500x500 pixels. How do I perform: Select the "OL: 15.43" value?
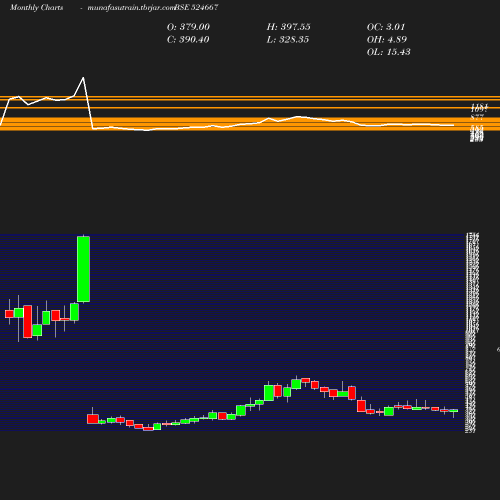click(389, 52)
